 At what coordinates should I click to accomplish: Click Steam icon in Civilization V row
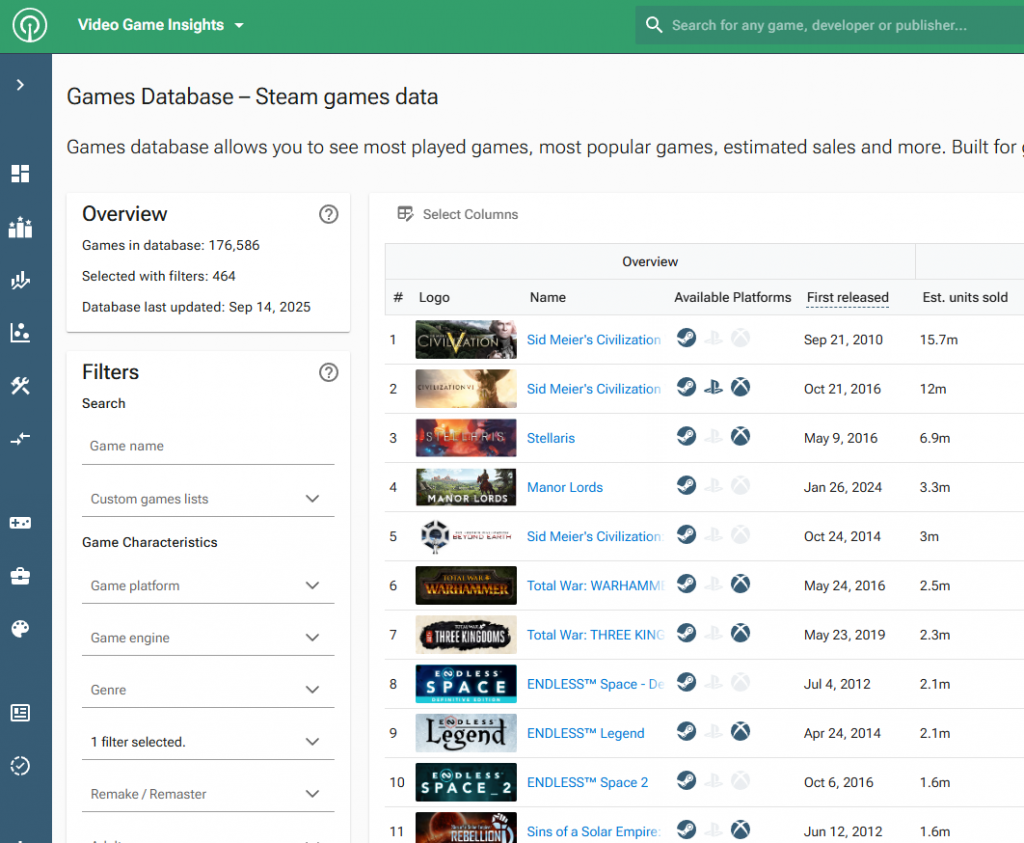point(686,338)
